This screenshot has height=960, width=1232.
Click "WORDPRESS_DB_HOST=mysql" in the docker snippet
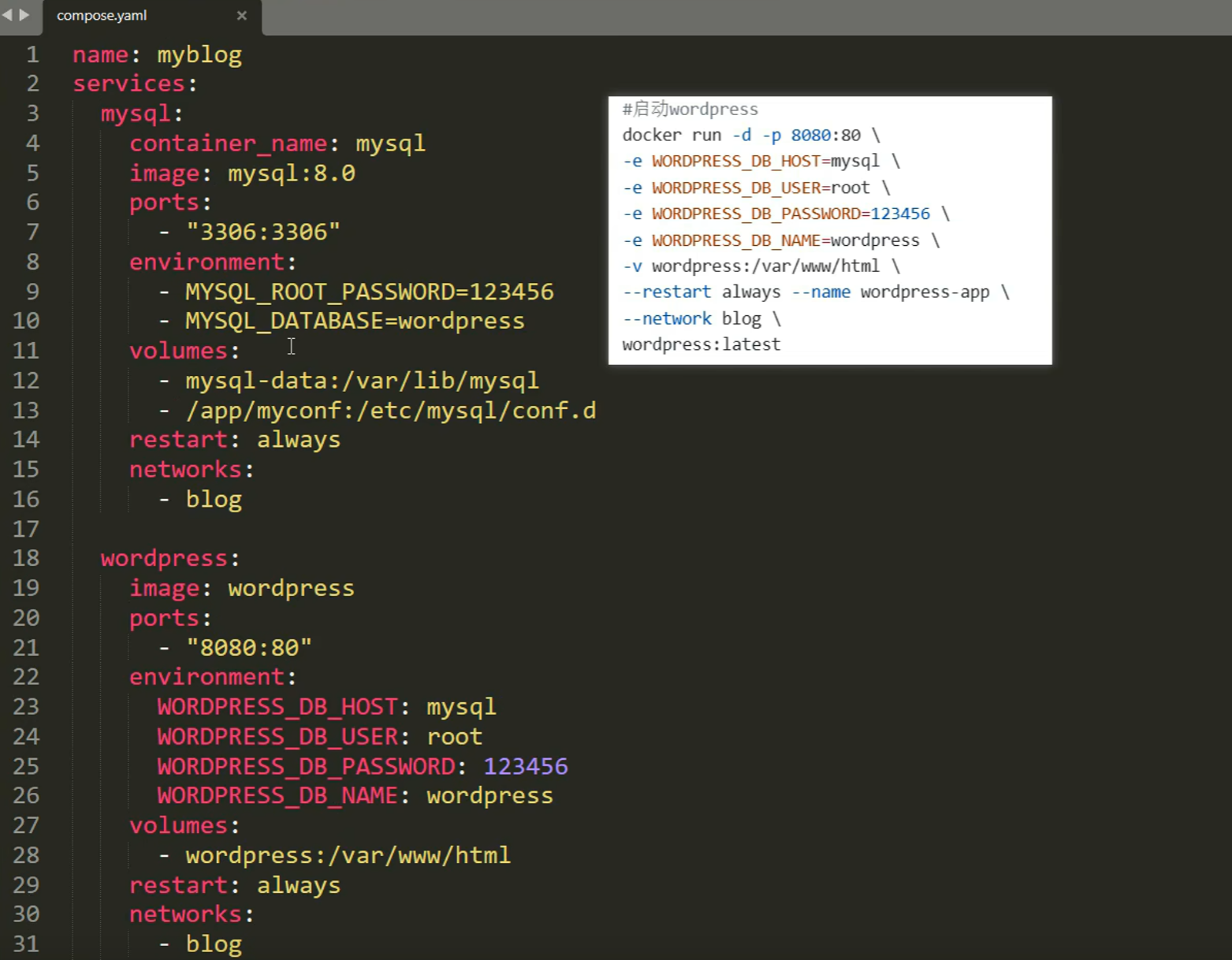pyautogui.click(x=765, y=162)
